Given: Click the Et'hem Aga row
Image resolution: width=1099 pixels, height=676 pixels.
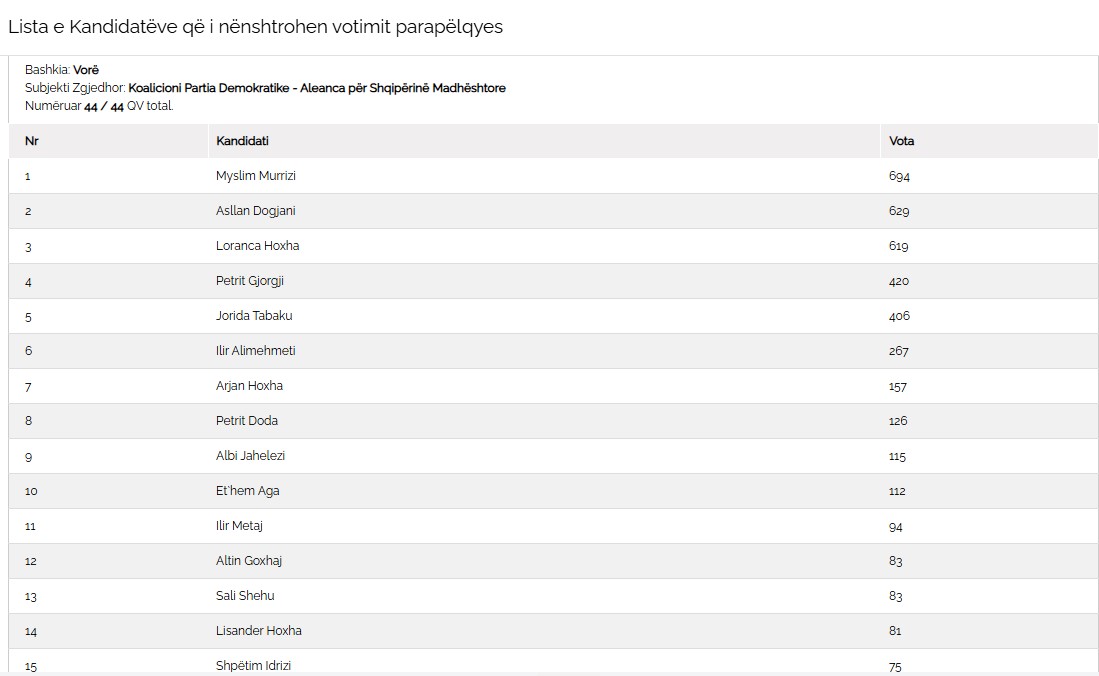Looking at the screenshot, I should tap(247, 491).
